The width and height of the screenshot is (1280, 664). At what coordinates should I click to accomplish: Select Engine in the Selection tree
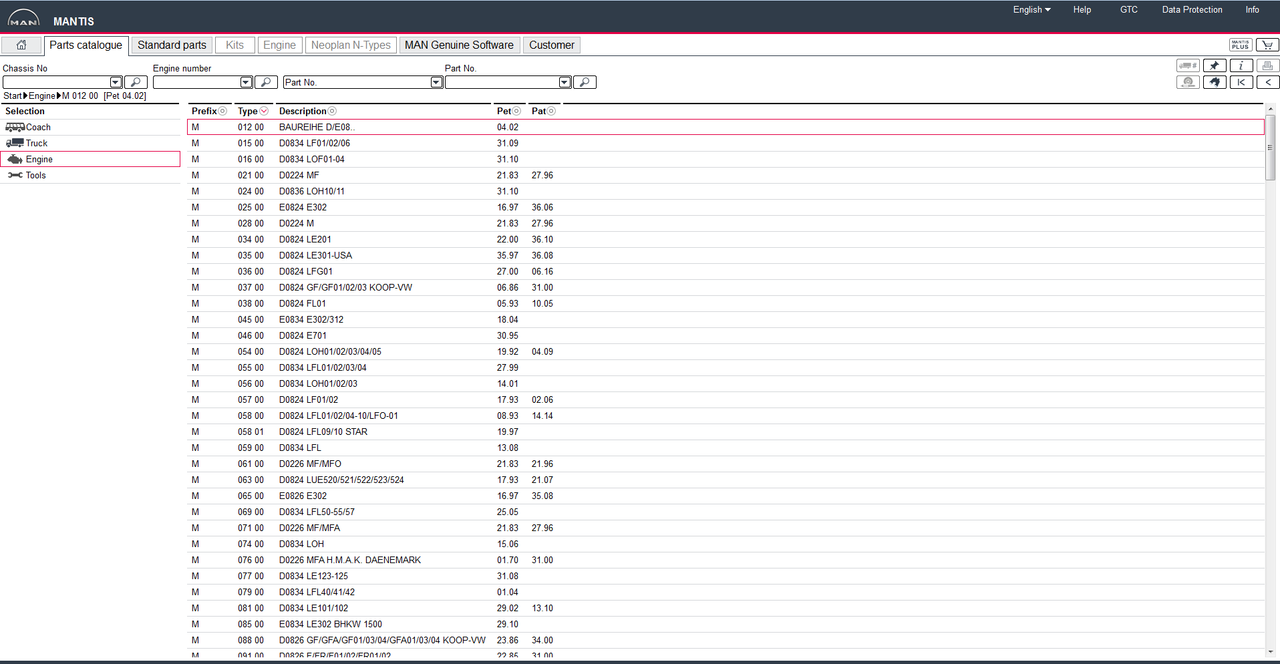pos(90,159)
